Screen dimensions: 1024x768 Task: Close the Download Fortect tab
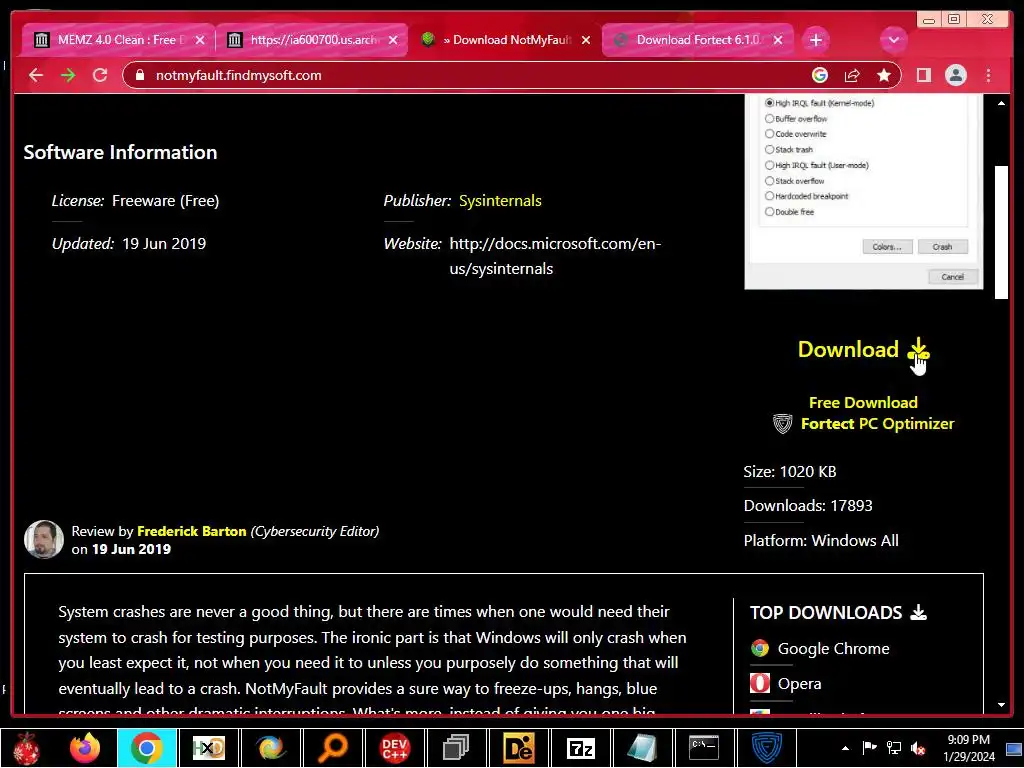click(778, 40)
